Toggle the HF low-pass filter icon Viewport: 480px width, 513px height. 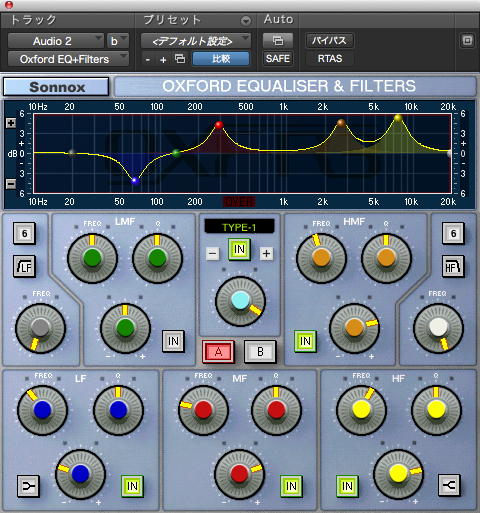pos(453,266)
